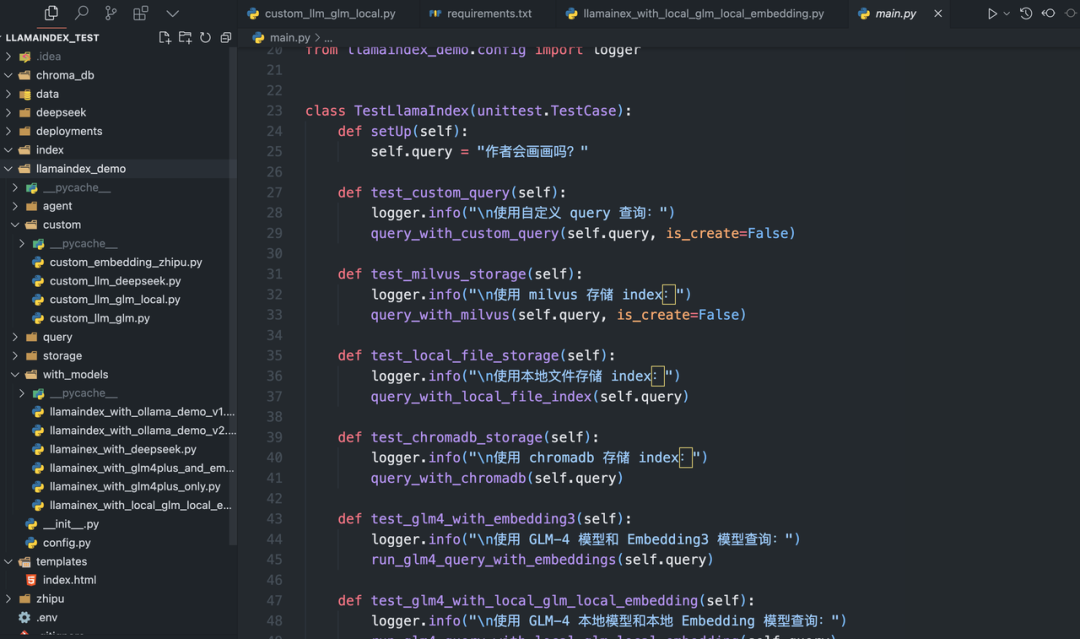1080x639 pixels.
Task: Close the main.py editor tab
Action: tap(938, 14)
